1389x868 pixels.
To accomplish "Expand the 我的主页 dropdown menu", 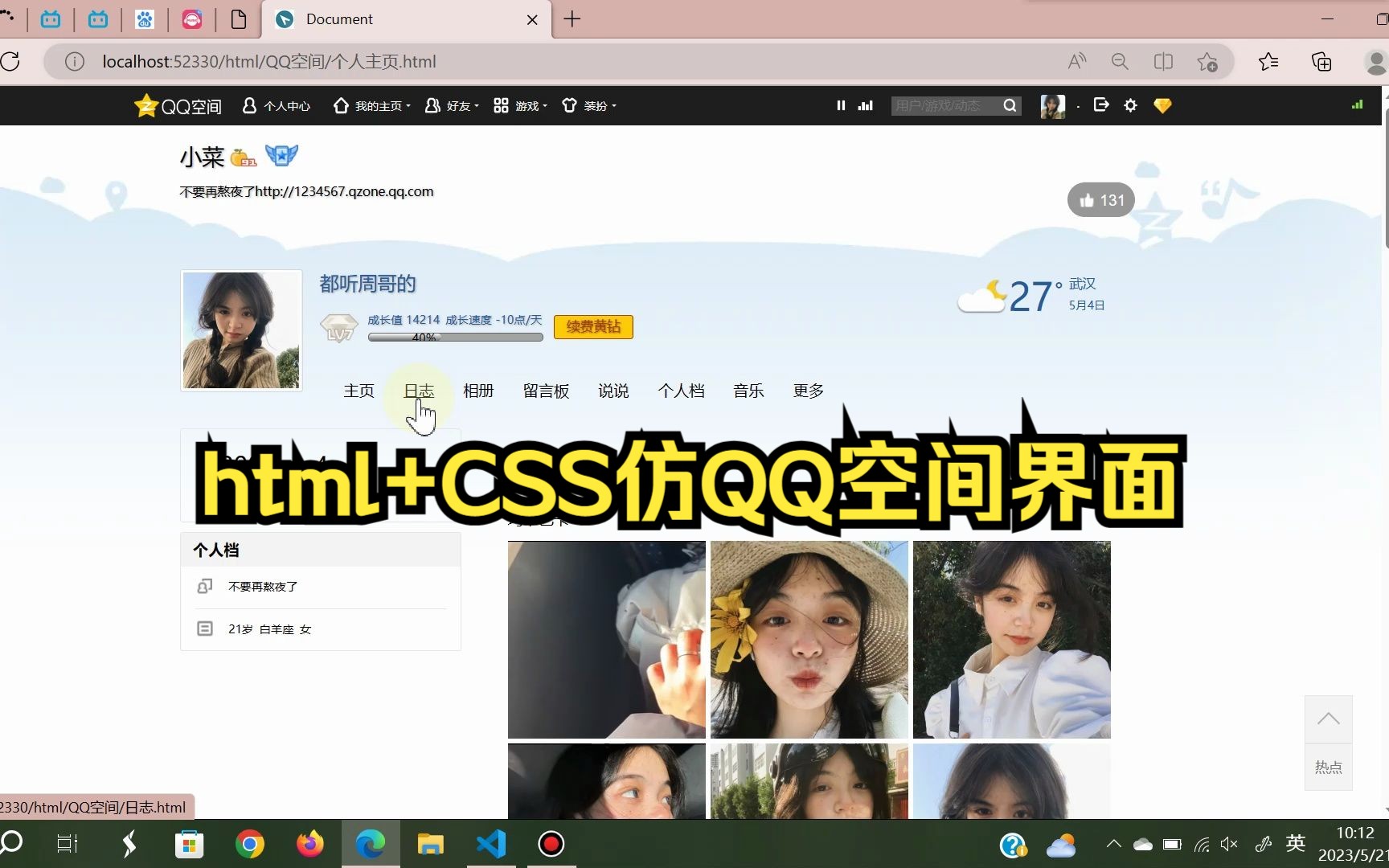I will (372, 105).
